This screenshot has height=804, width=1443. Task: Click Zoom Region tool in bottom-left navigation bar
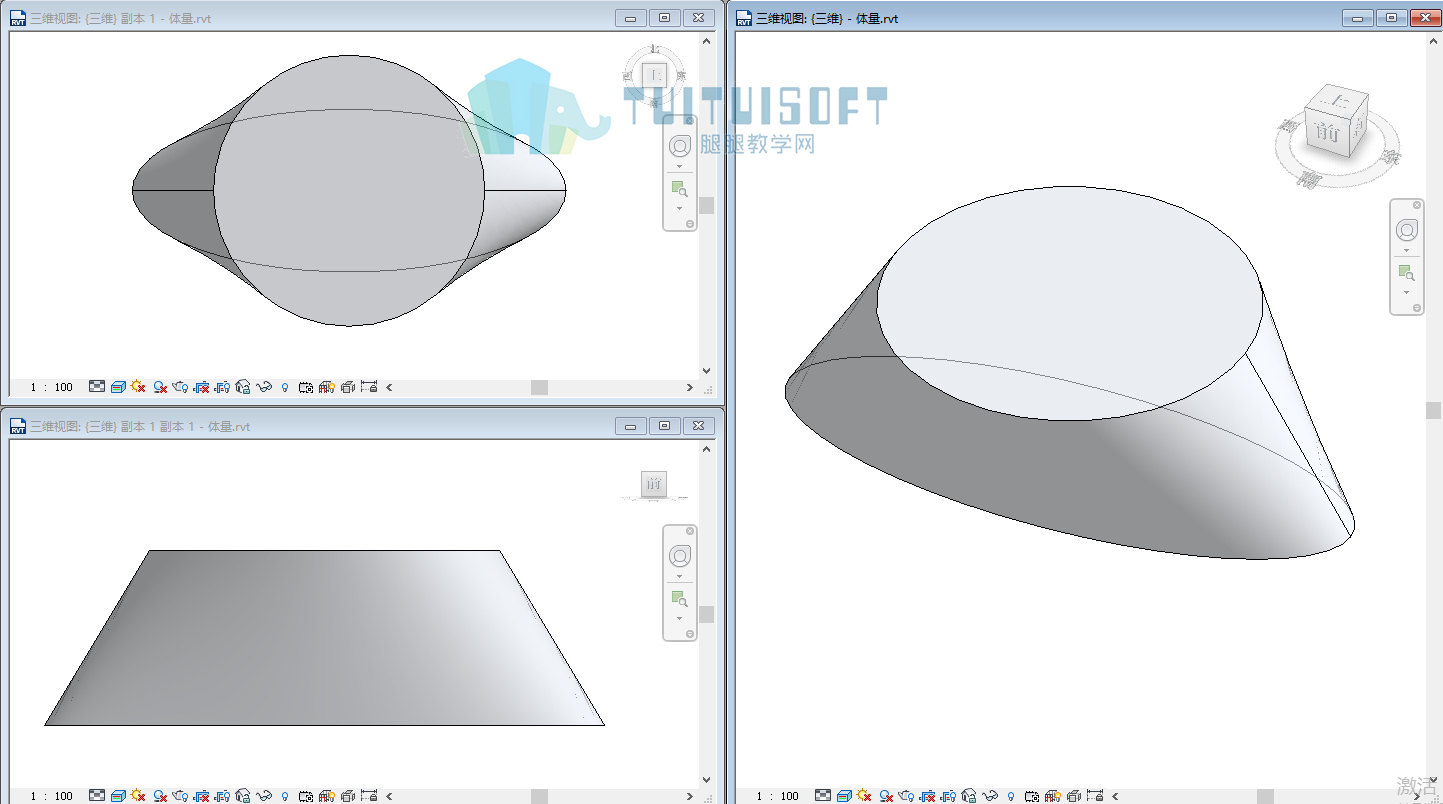(679, 599)
